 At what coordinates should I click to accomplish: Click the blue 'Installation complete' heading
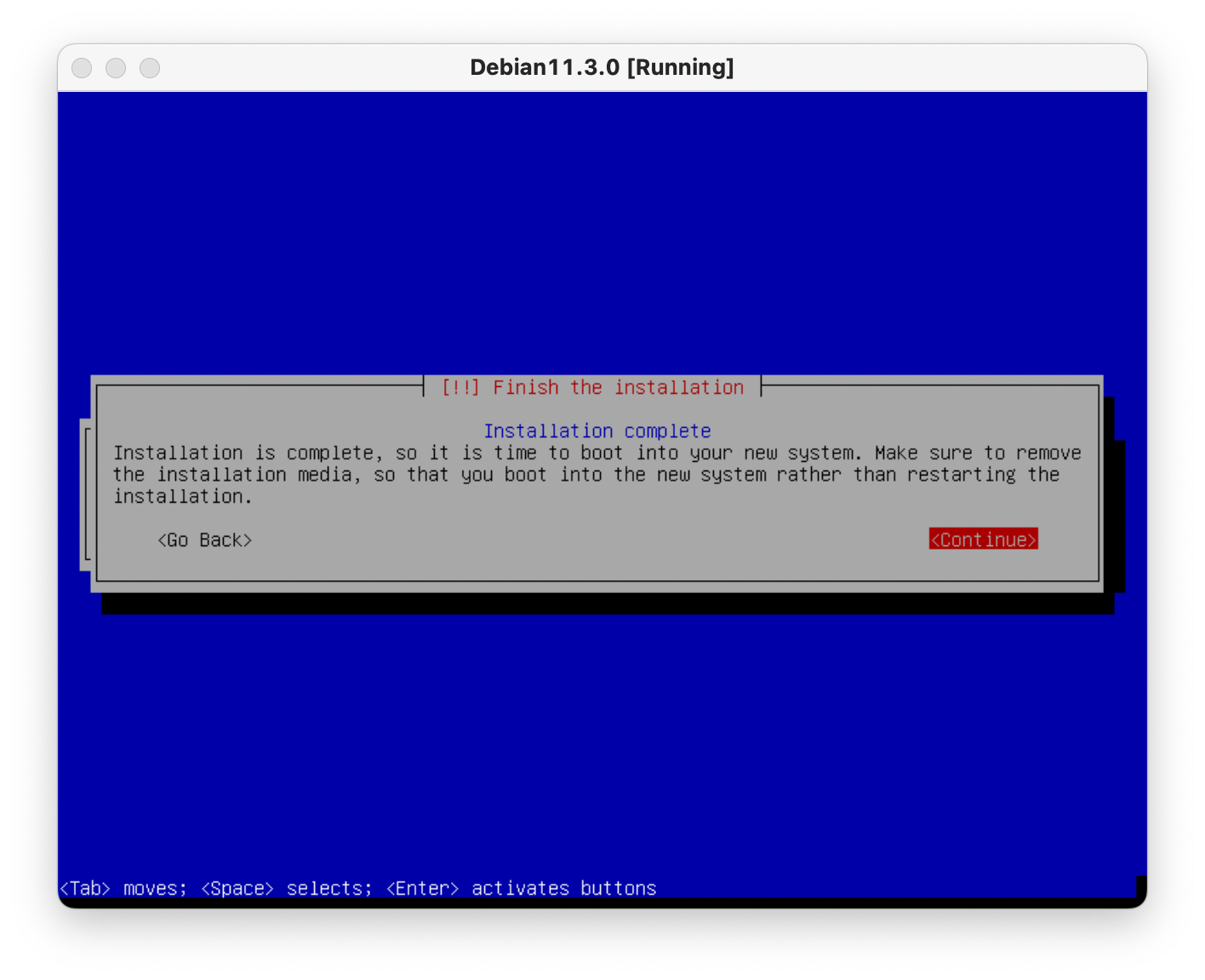click(597, 431)
